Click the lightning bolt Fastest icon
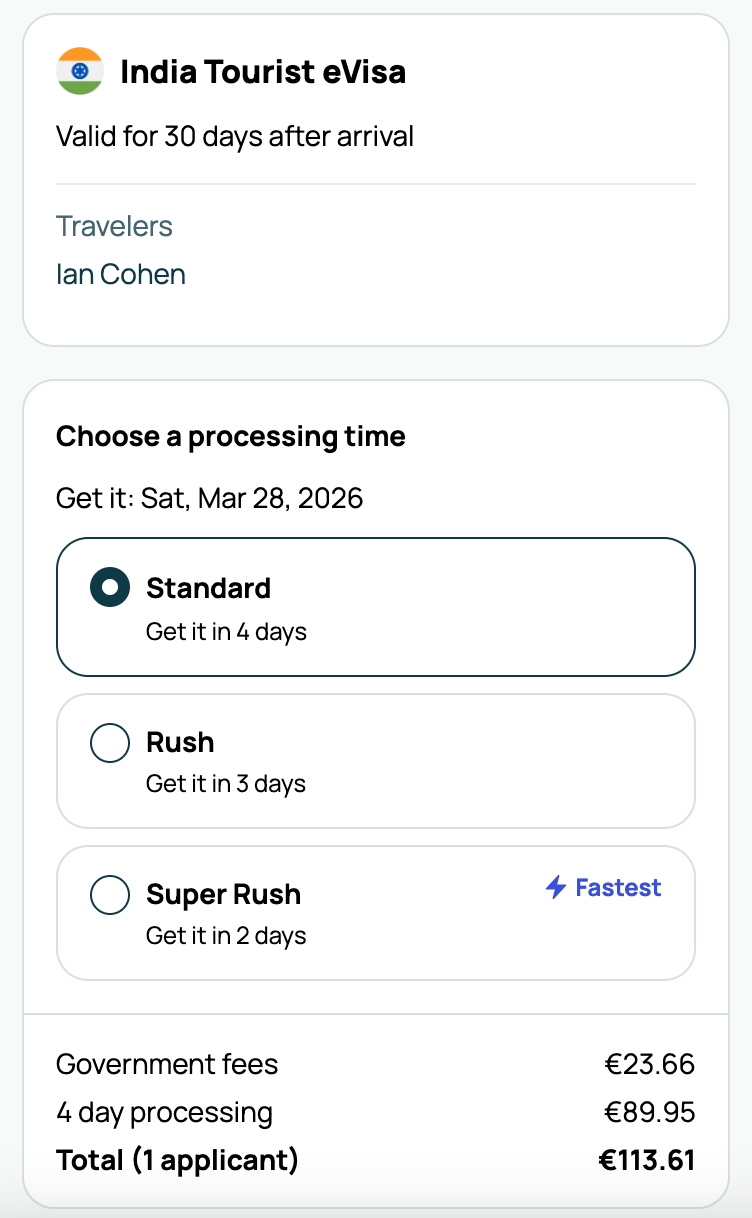 pos(556,888)
